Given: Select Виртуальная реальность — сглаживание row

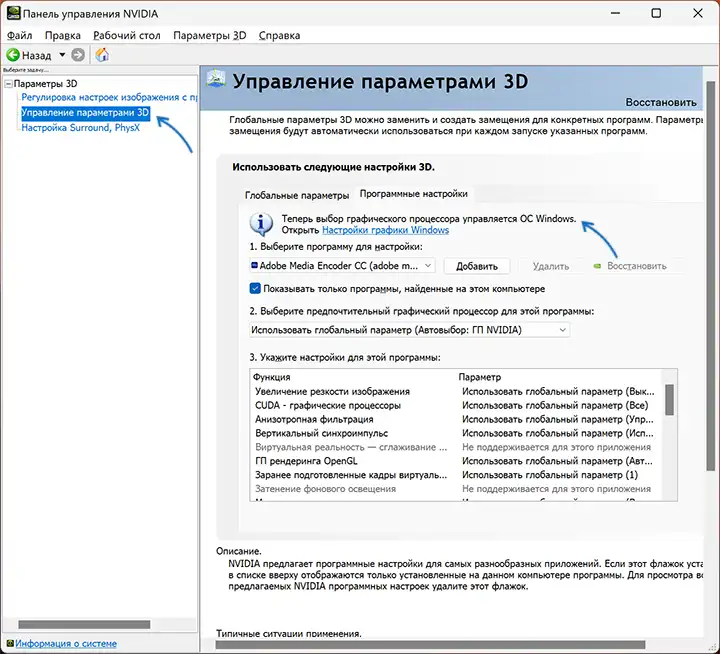Looking at the screenshot, I should (x=456, y=447).
